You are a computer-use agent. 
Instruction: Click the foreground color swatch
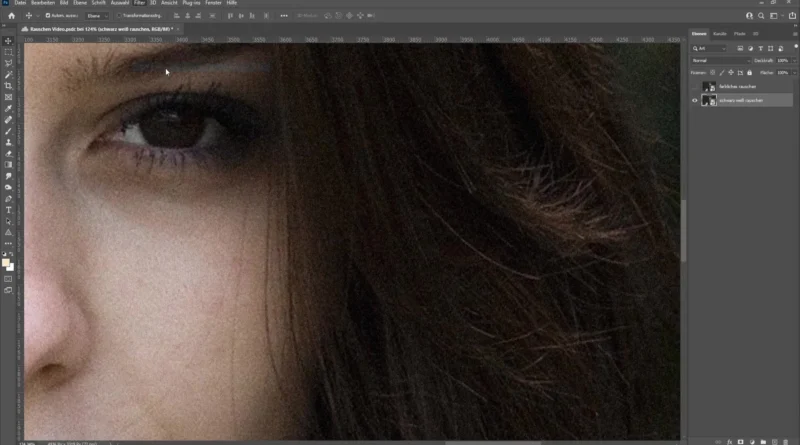[x=6, y=263]
